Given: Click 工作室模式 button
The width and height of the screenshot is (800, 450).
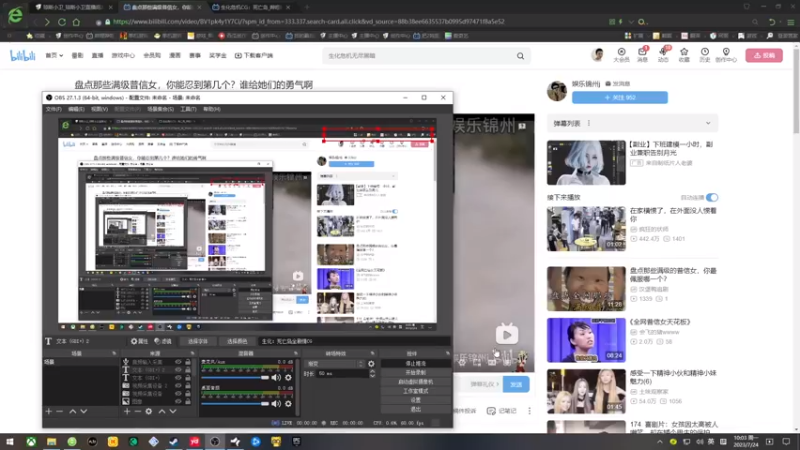Looking at the screenshot, I should pyautogui.click(x=415, y=391).
